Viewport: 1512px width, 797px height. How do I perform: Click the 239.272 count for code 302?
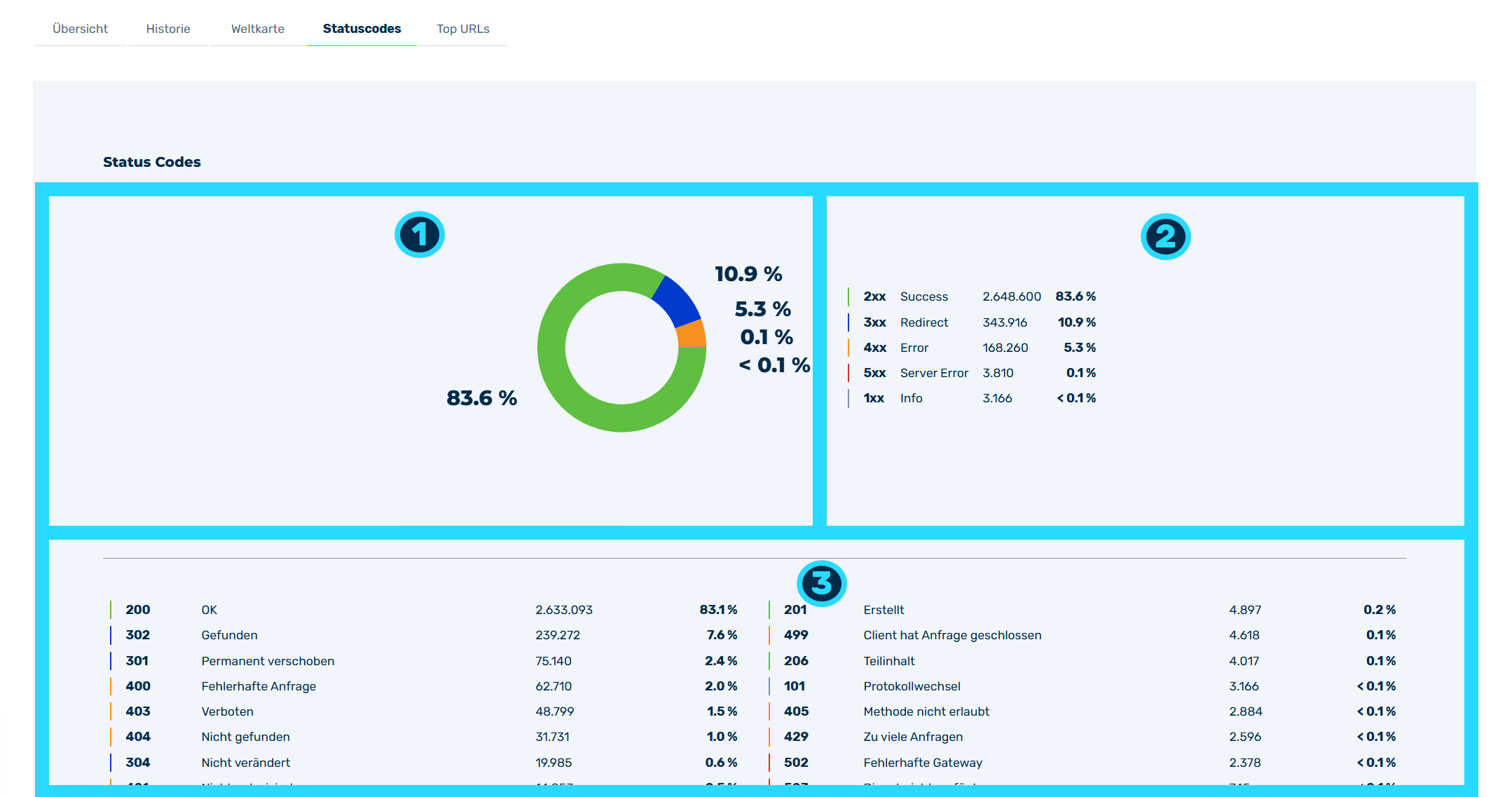[558, 635]
